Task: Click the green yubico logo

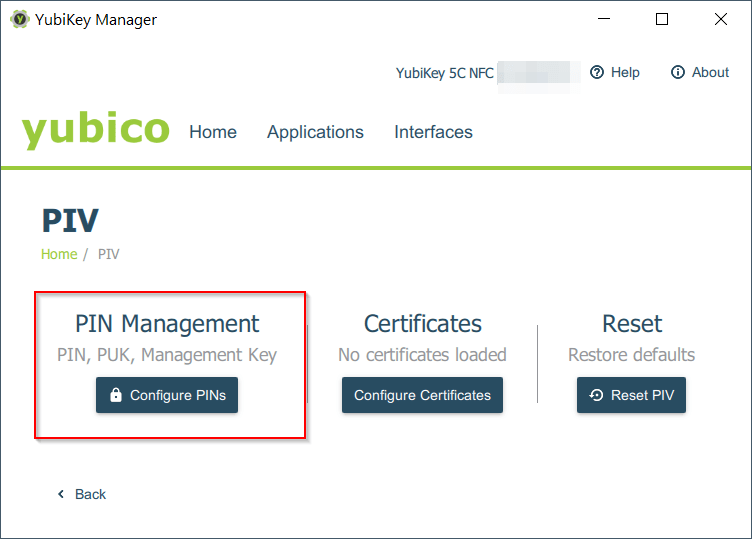Action: (x=96, y=131)
